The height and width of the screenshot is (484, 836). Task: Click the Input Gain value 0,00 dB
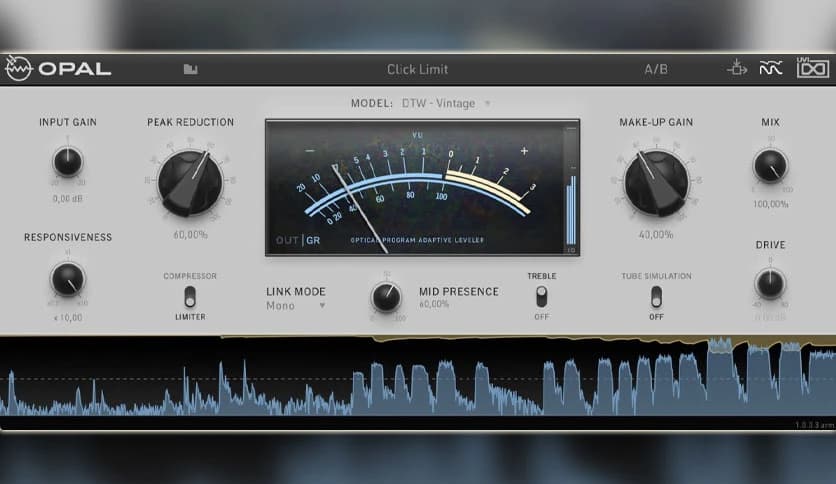pos(68,198)
